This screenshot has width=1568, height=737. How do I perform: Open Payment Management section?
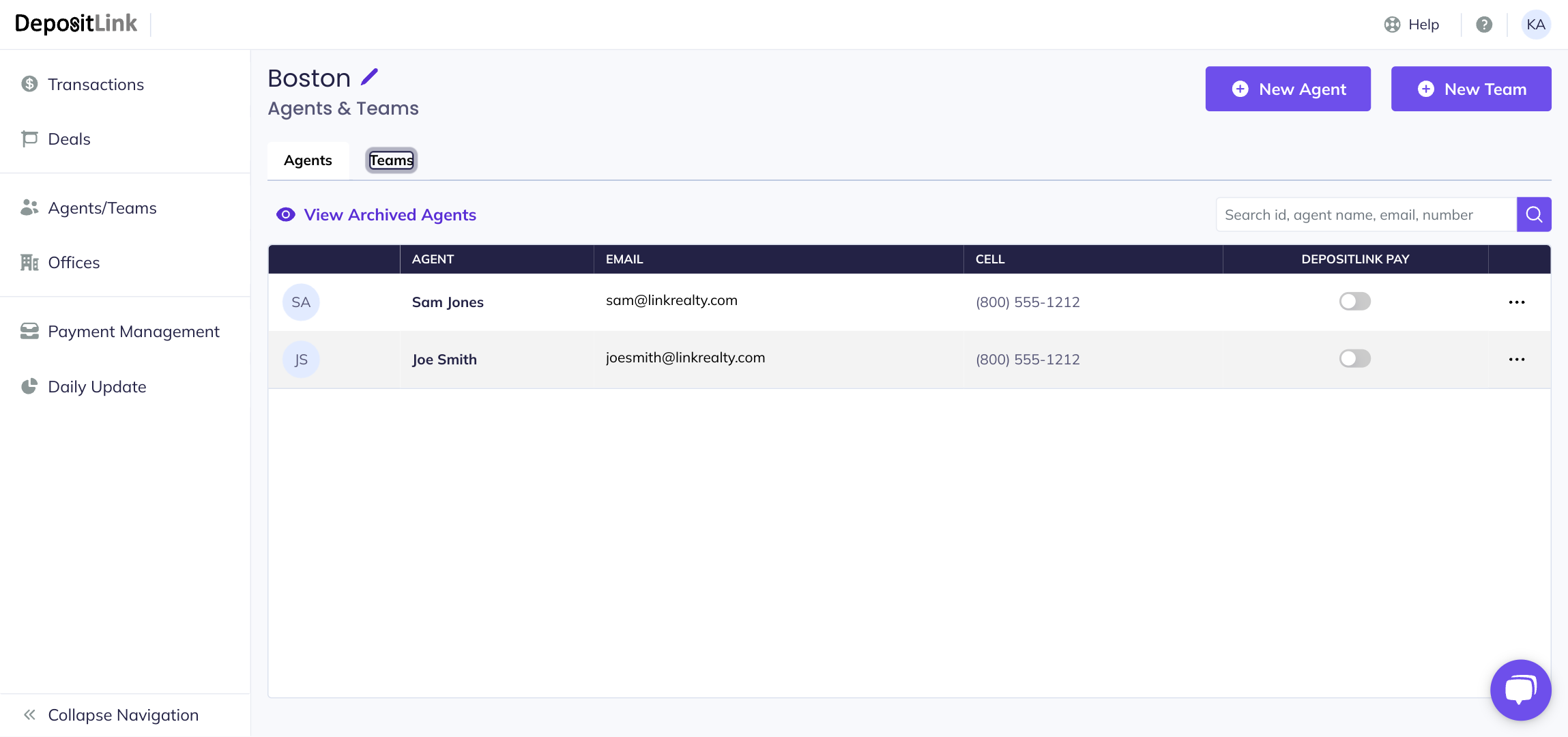[133, 332]
